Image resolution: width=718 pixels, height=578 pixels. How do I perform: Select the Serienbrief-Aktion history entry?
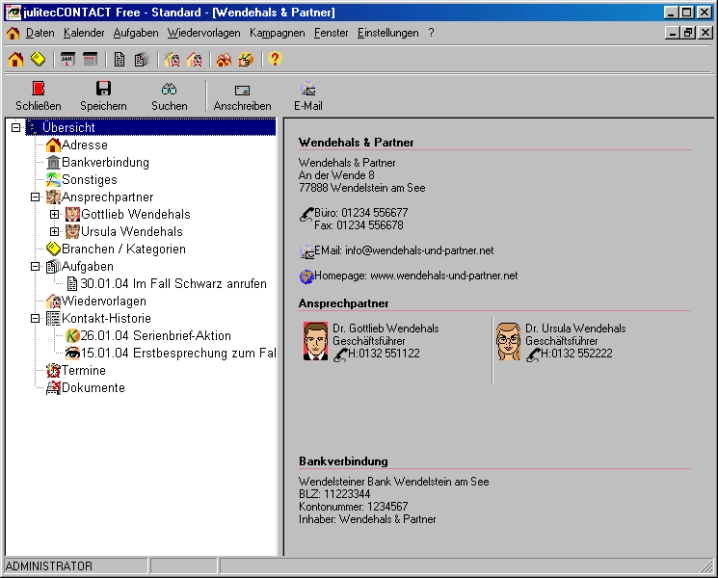click(156, 336)
